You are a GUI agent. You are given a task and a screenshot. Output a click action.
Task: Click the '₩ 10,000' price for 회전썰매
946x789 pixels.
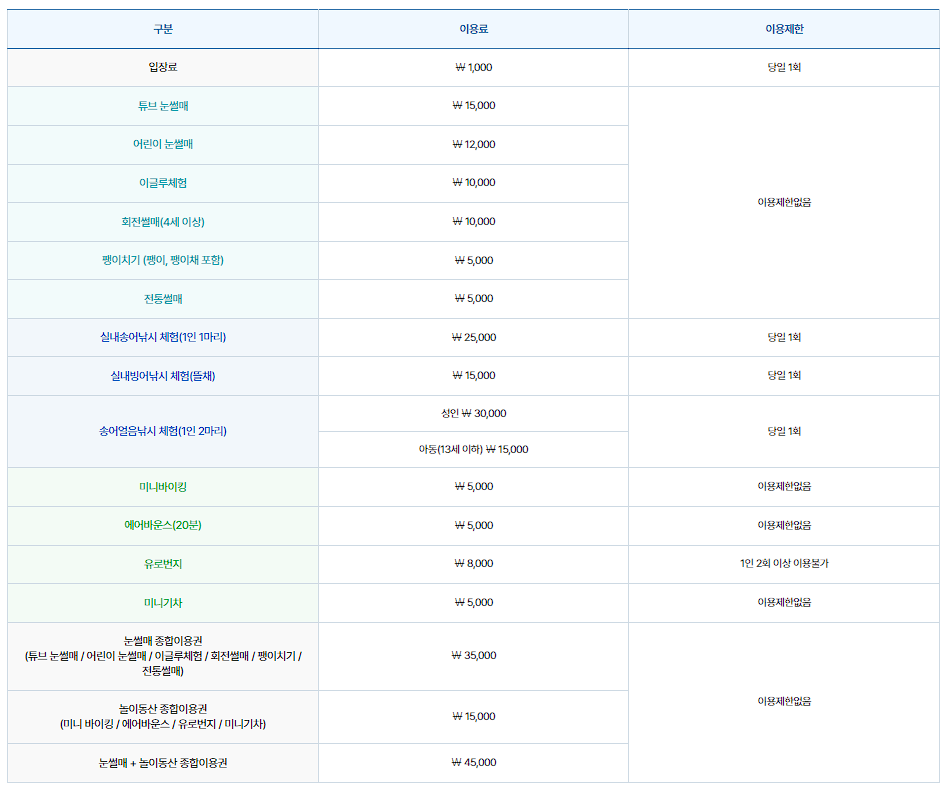(474, 221)
